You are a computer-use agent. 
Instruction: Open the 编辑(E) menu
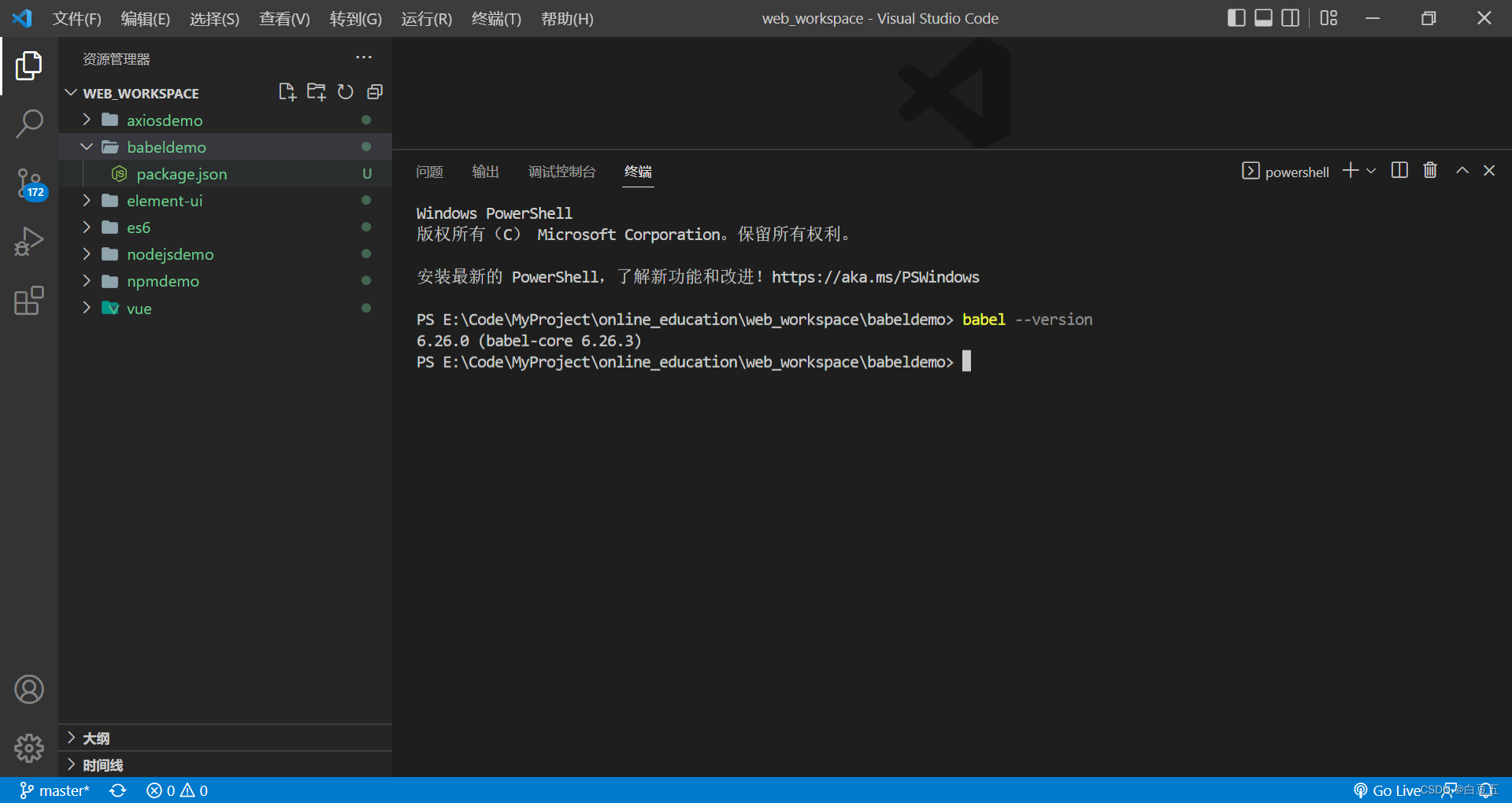(145, 19)
